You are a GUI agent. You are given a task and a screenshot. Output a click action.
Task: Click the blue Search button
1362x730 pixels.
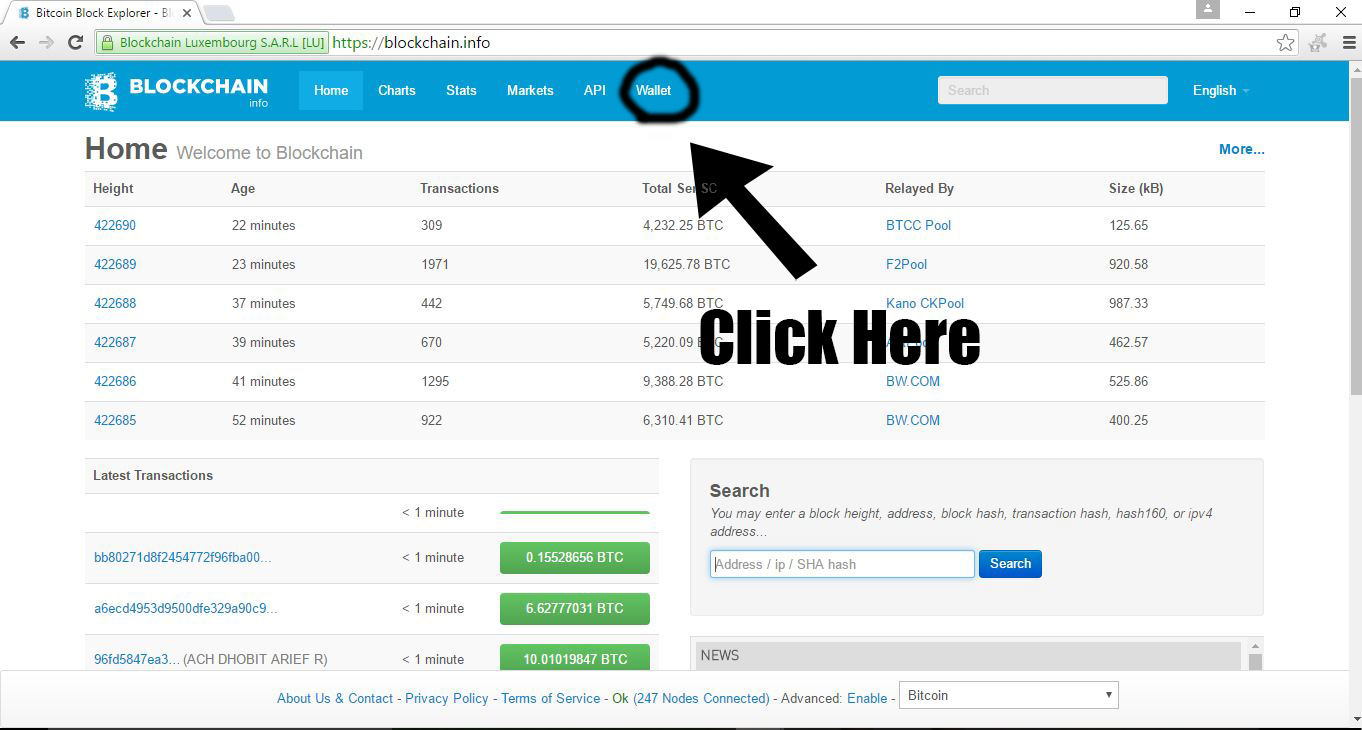coord(1010,564)
